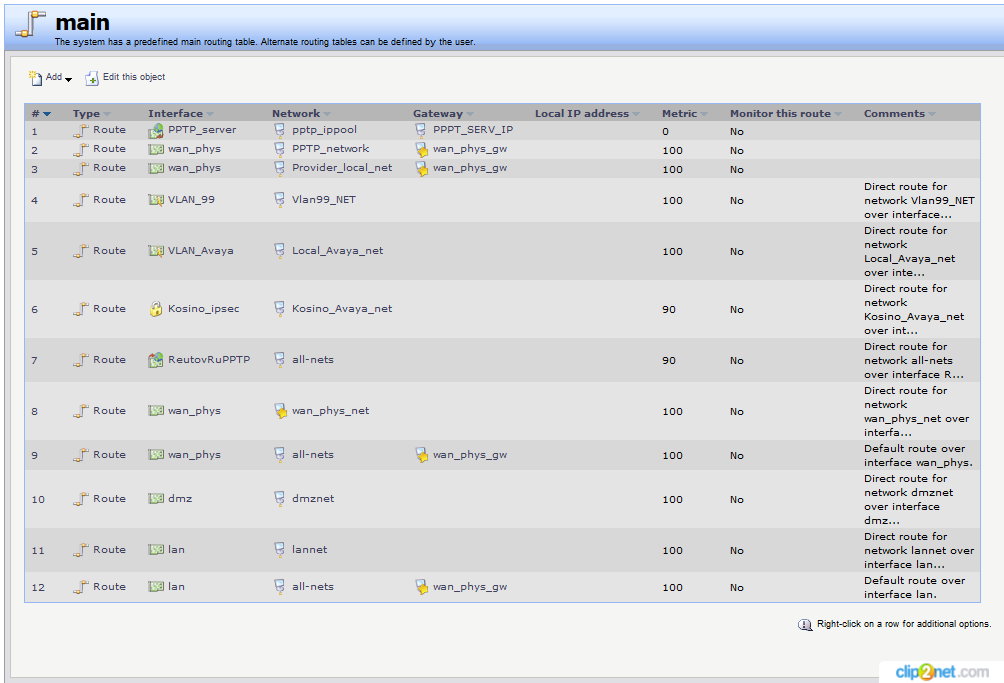1004x683 pixels.
Task: Click VLAN_99 interface icon
Action: (x=156, y=200)
